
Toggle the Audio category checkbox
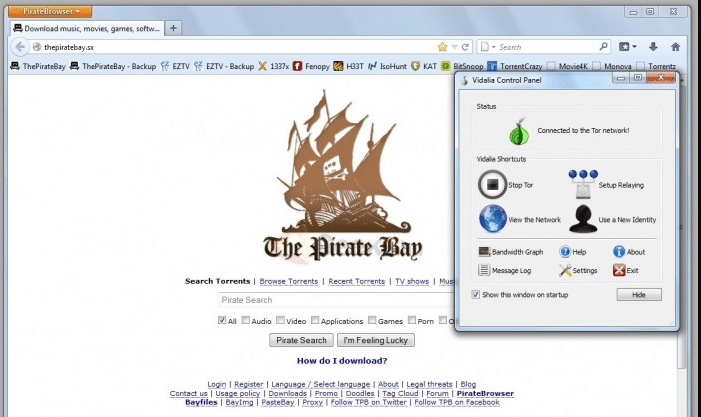click(x=245, y=320)
